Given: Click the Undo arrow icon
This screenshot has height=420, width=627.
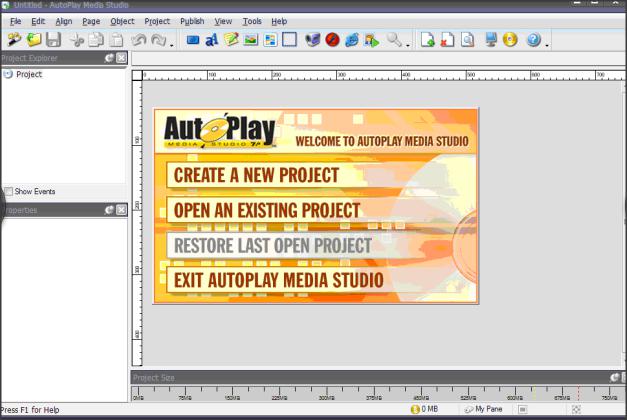Looking at the screenshot, I should coord(138,40).
